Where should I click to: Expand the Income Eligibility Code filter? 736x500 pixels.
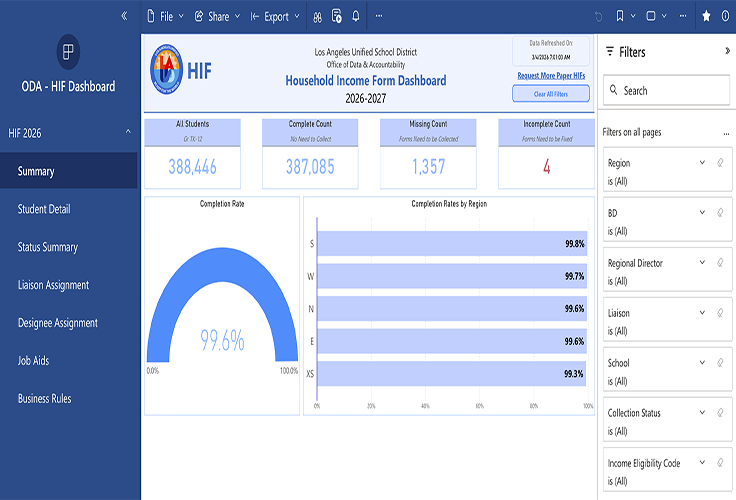point(702,462)
